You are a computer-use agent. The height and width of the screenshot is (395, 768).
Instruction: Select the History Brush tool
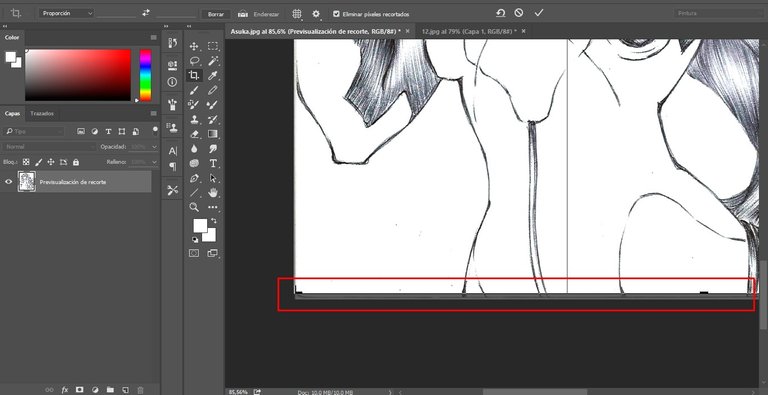click(213, 119)
